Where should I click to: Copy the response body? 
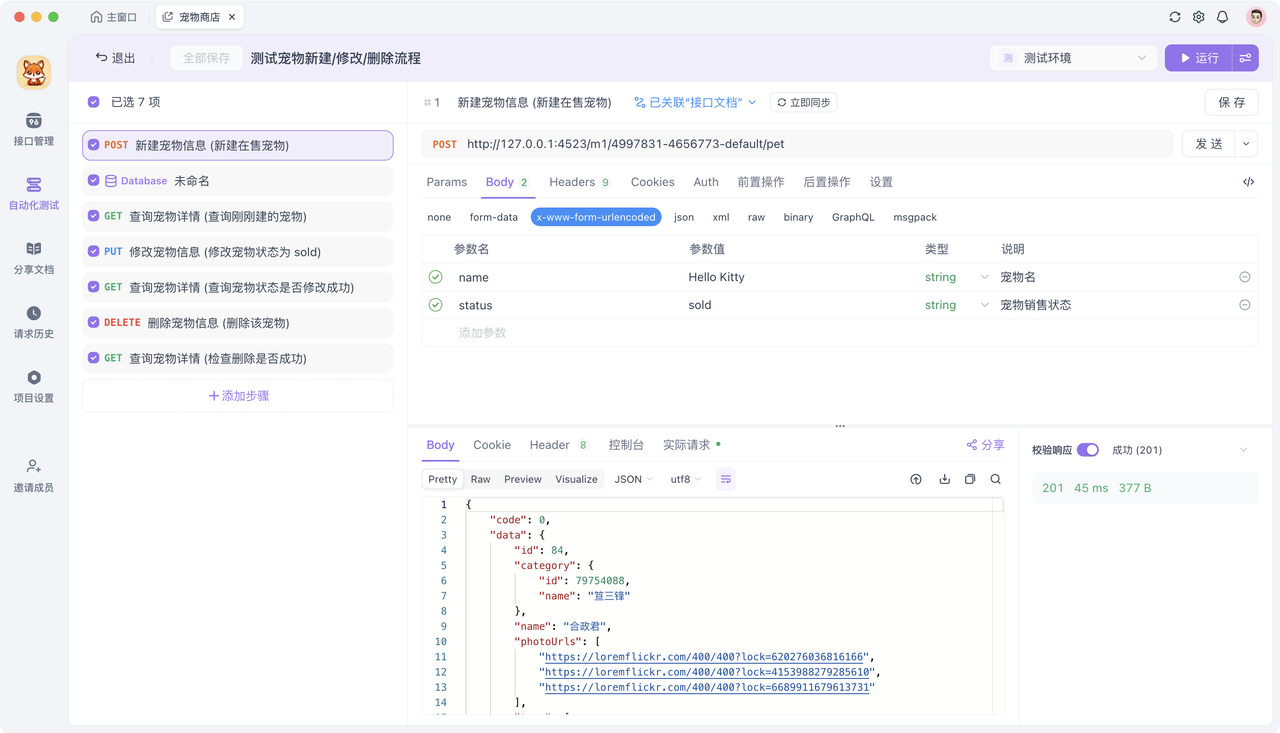coord(970,479)
